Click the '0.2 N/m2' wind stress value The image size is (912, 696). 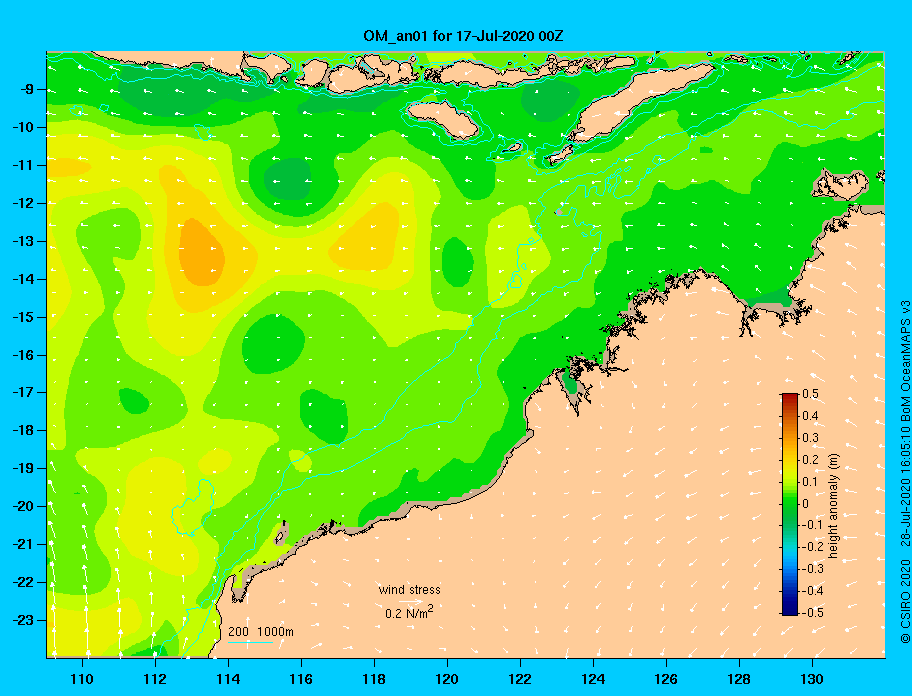pyautogui.click(x=409, y=612)
